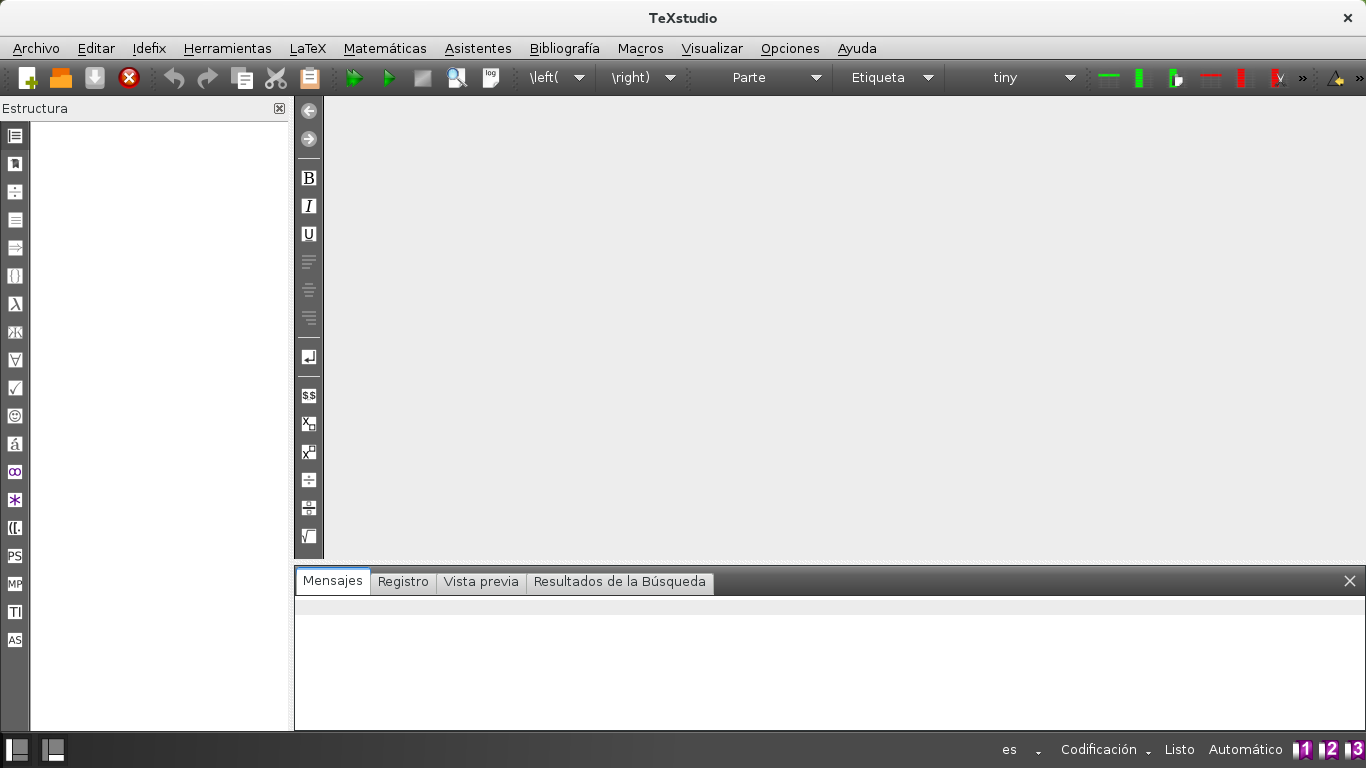Click the triangle with yellow arrow toolbar icon
Screen dimensions: 1366x768
coord(1335,78)
